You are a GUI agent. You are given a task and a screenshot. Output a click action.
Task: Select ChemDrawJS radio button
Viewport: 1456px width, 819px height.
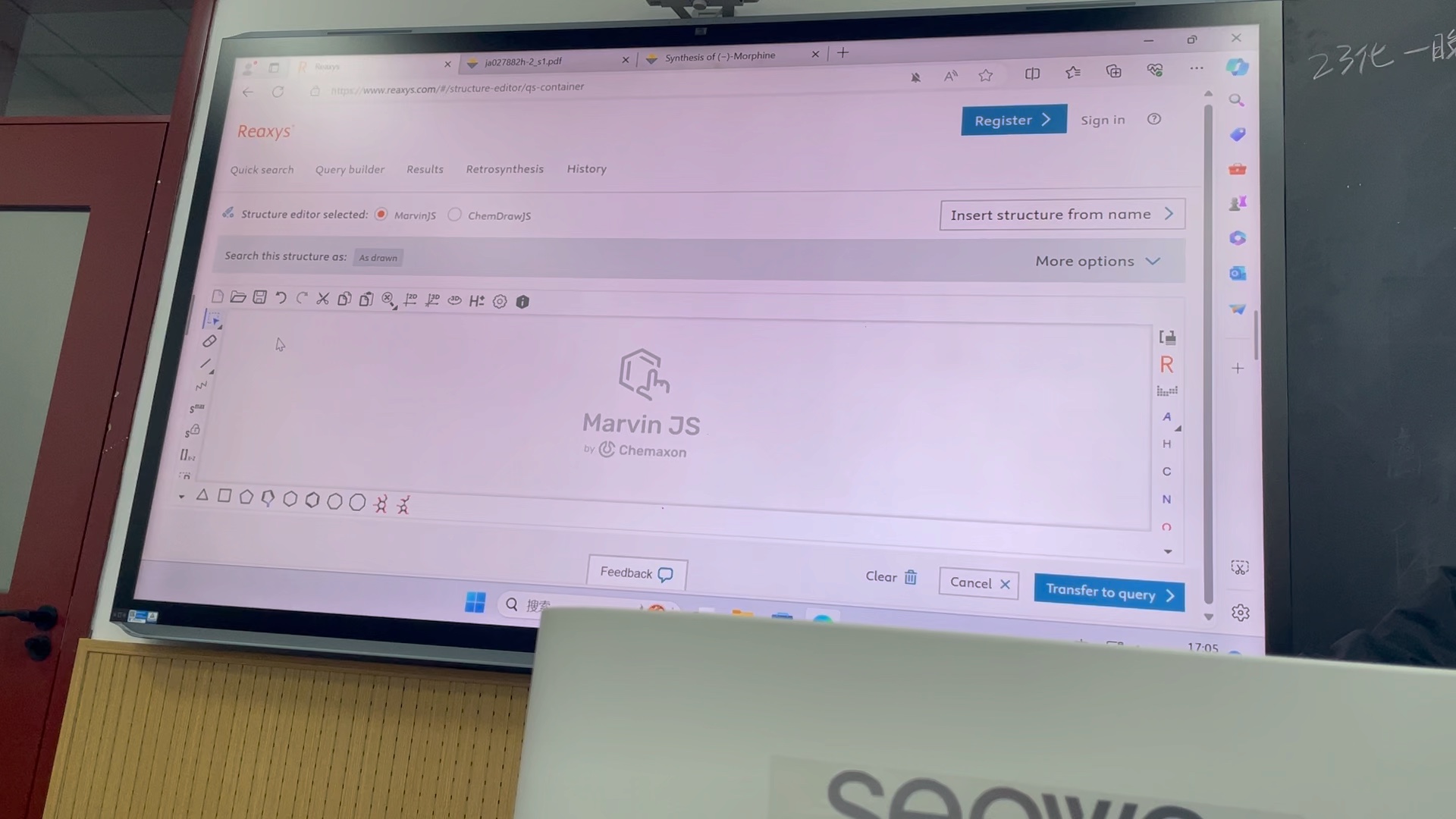pyautogui.click(x=455, y=214)
